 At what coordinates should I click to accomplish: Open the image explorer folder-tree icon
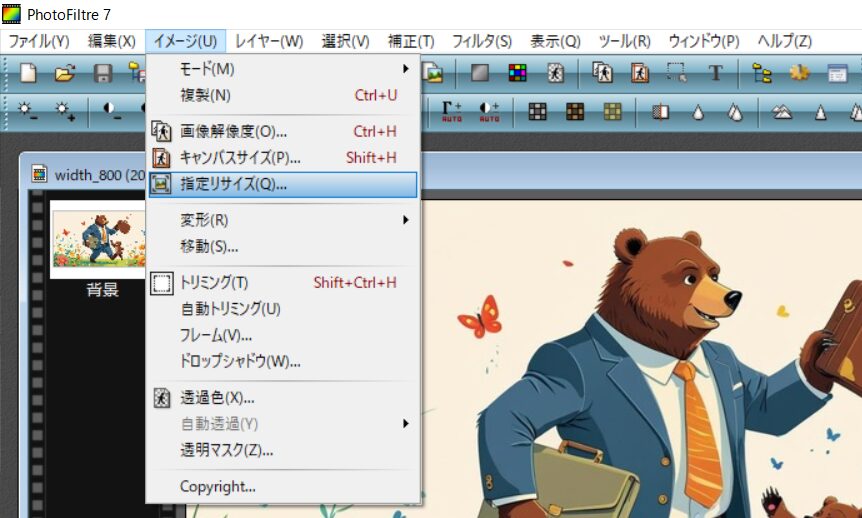click(762, 73)
